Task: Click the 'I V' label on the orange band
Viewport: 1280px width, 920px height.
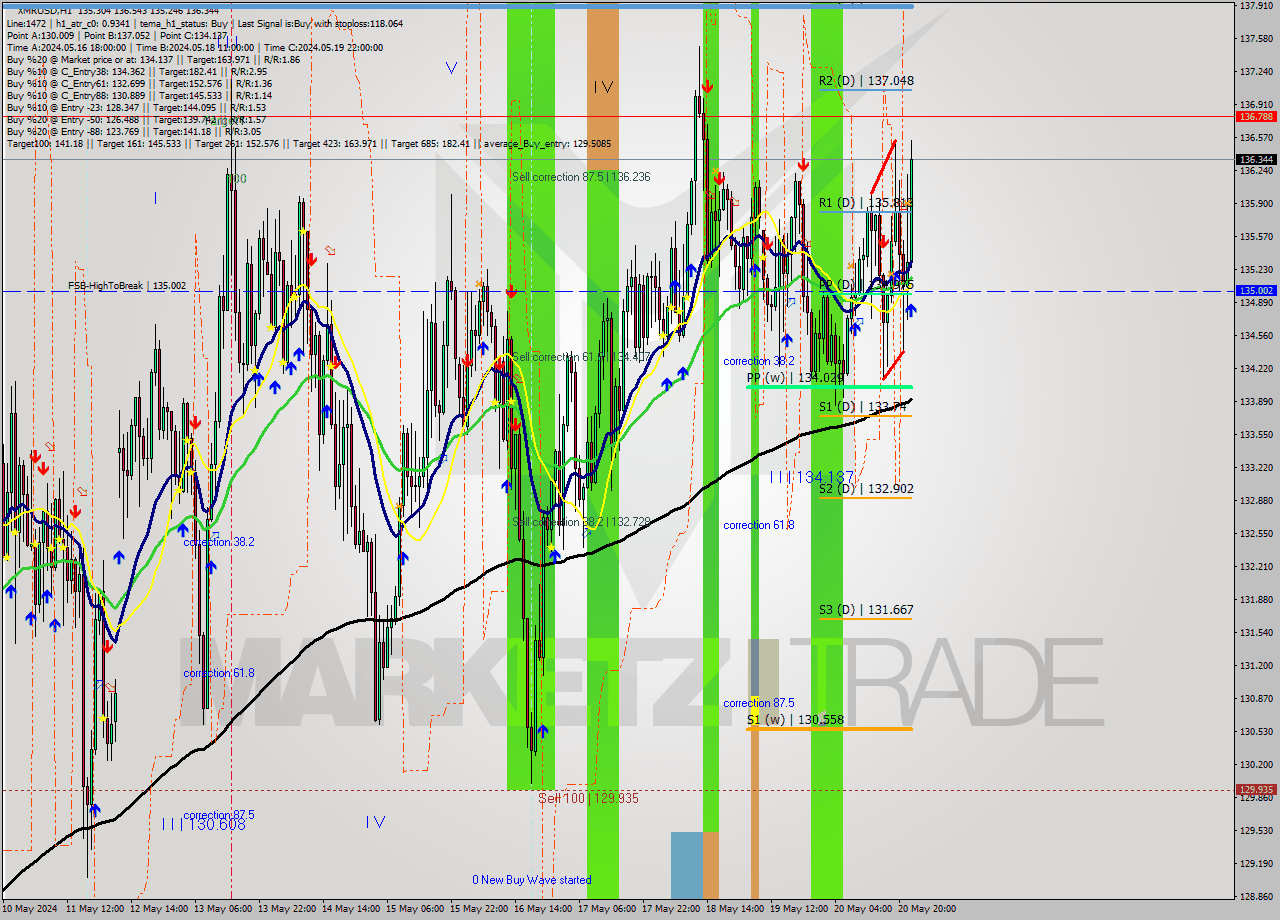Action: click(602, 88)
